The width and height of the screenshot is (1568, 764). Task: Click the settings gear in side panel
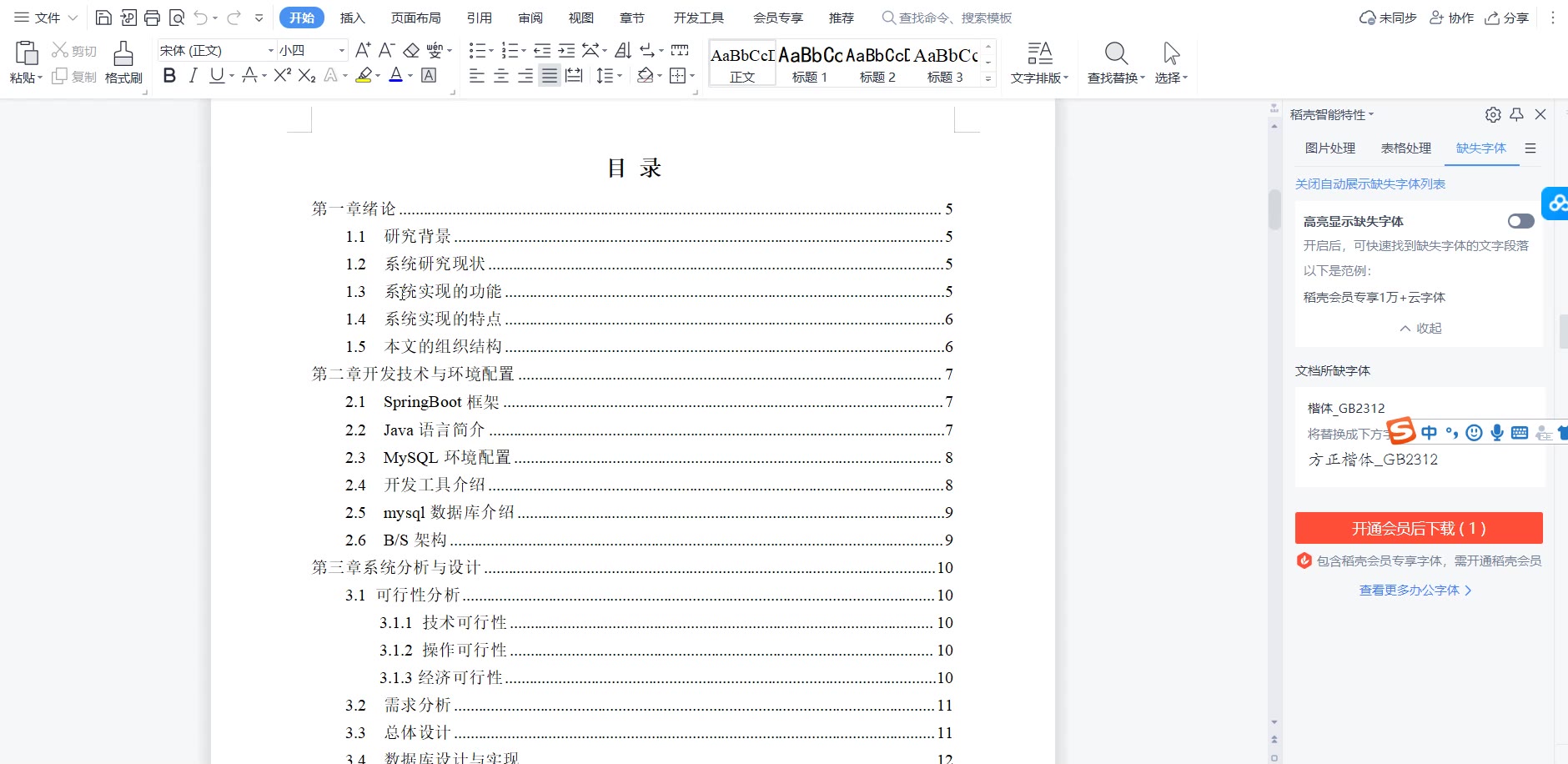click(x=1493, y=114)
